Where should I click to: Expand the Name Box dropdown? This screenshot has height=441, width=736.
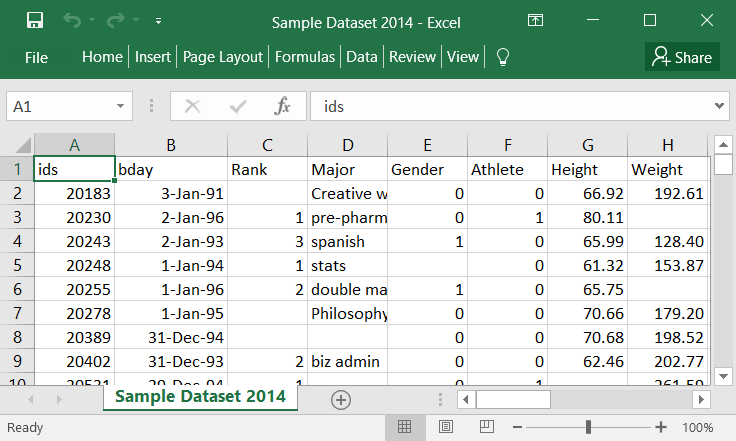121,106
